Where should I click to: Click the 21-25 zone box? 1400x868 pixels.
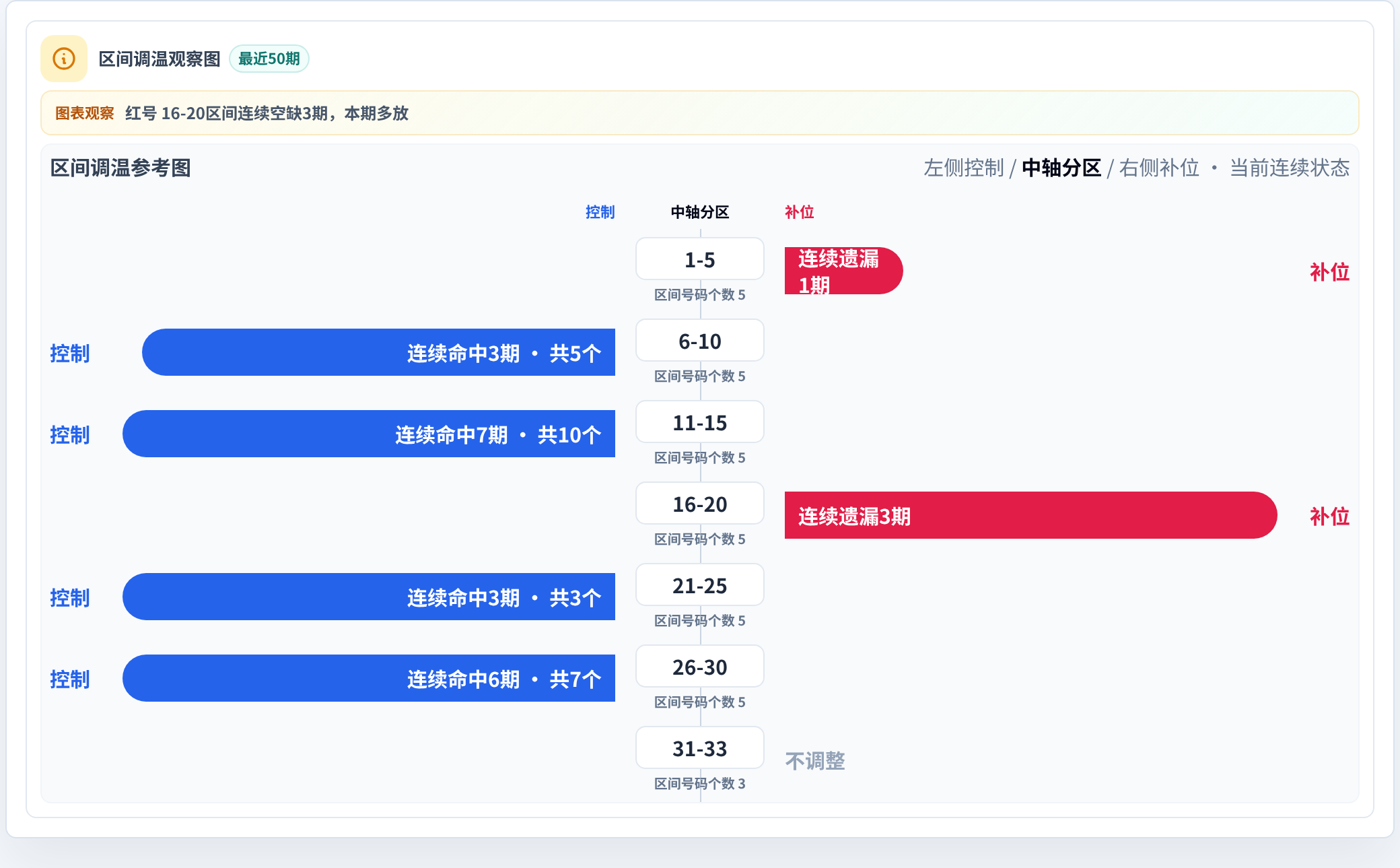700,585
